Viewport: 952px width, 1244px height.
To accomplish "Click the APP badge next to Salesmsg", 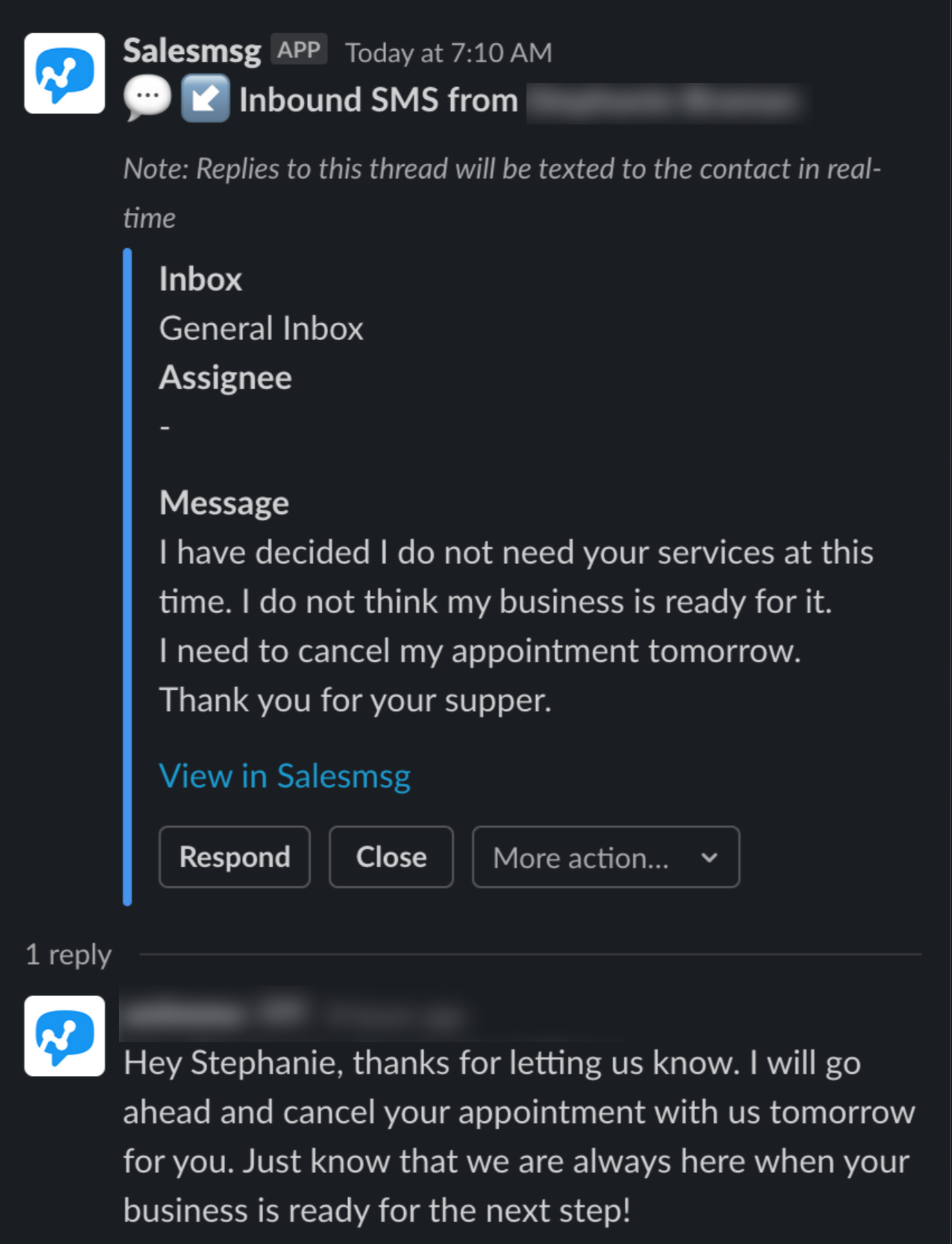I will click(x=298, y=50).
